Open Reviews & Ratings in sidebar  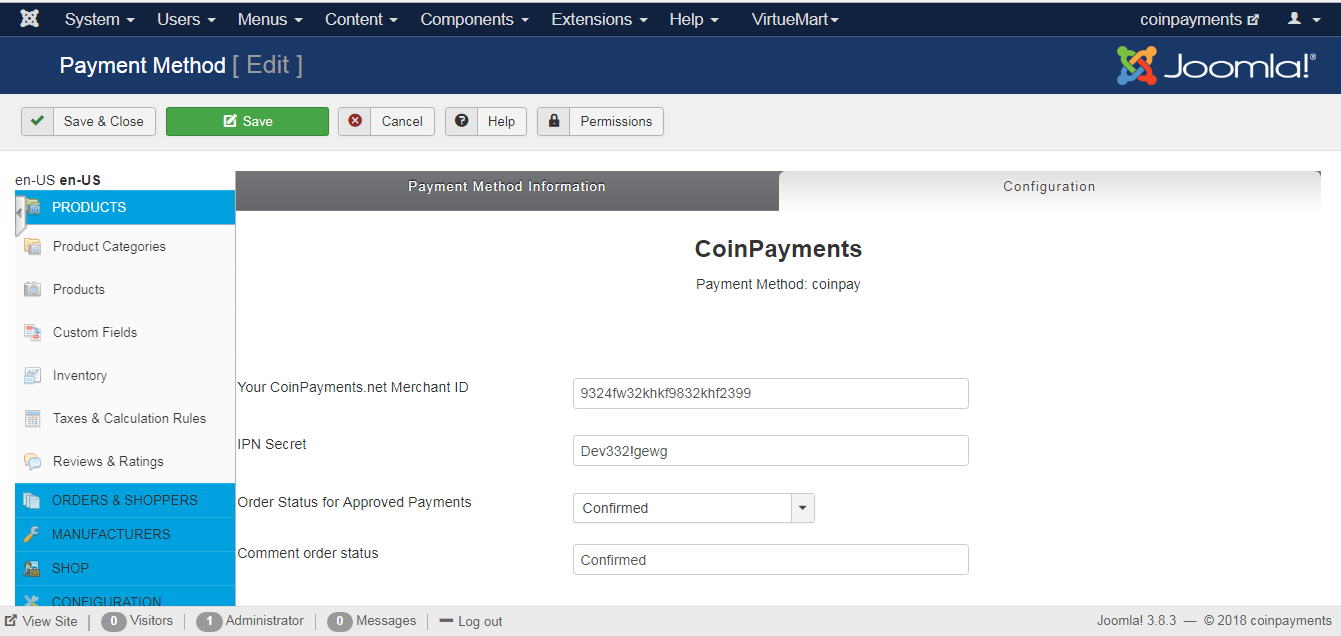108,461
